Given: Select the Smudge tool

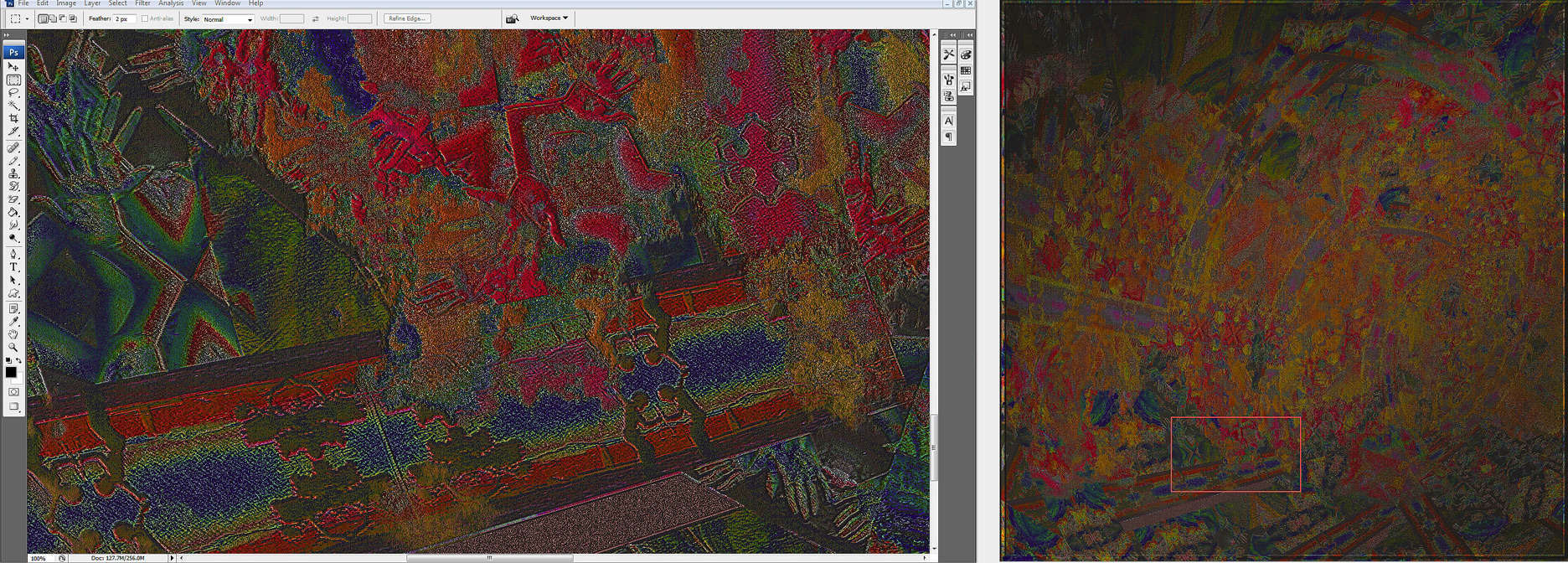Looking at the screenshot, I should [x=13, y=225].
